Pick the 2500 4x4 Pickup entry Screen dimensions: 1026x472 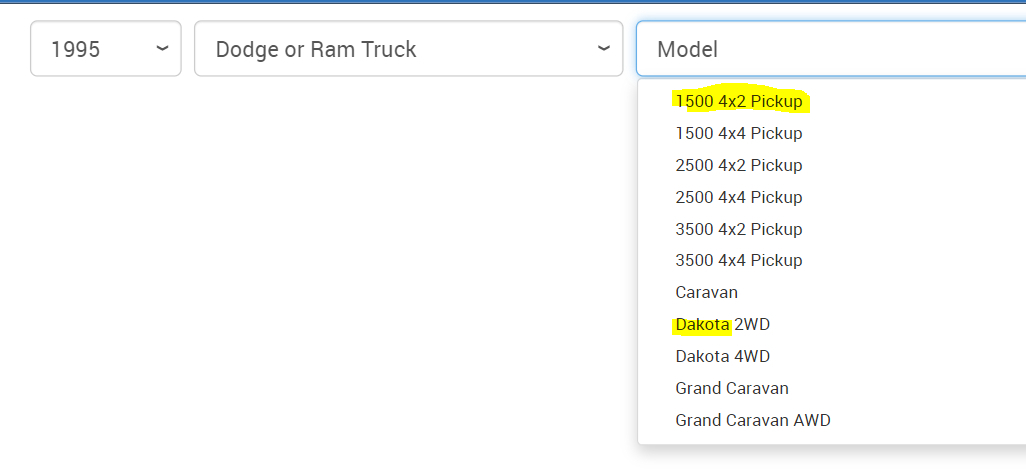point(738,197)
